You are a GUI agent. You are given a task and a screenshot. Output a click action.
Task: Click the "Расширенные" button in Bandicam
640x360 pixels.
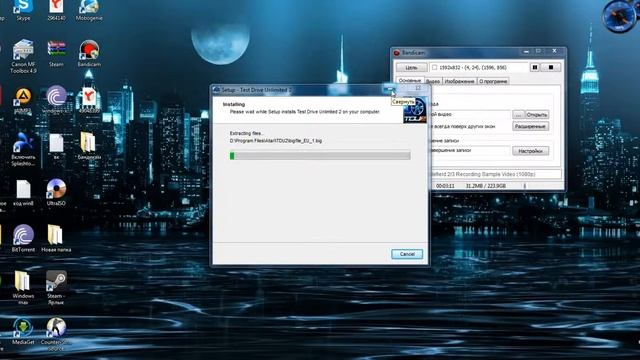(x=531, y=127)
